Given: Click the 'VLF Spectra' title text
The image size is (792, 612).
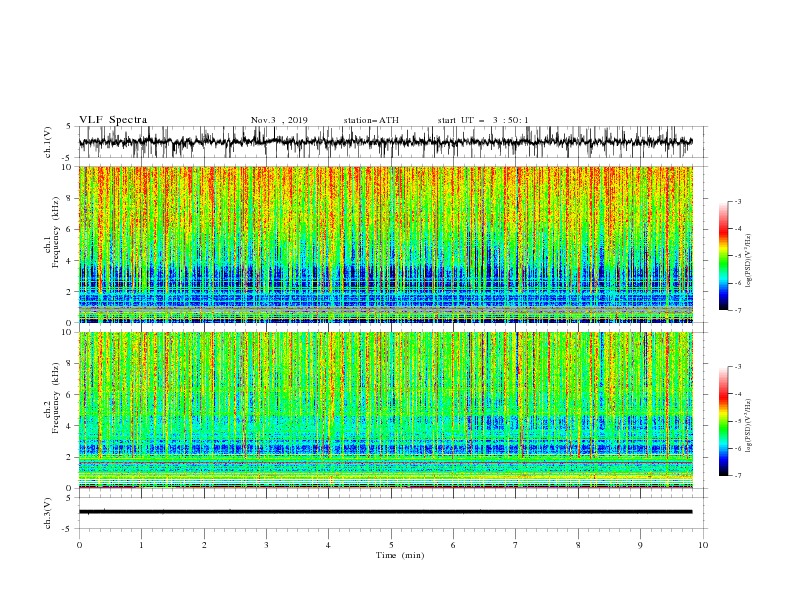Looking at the screenshot, I should 113,120.
